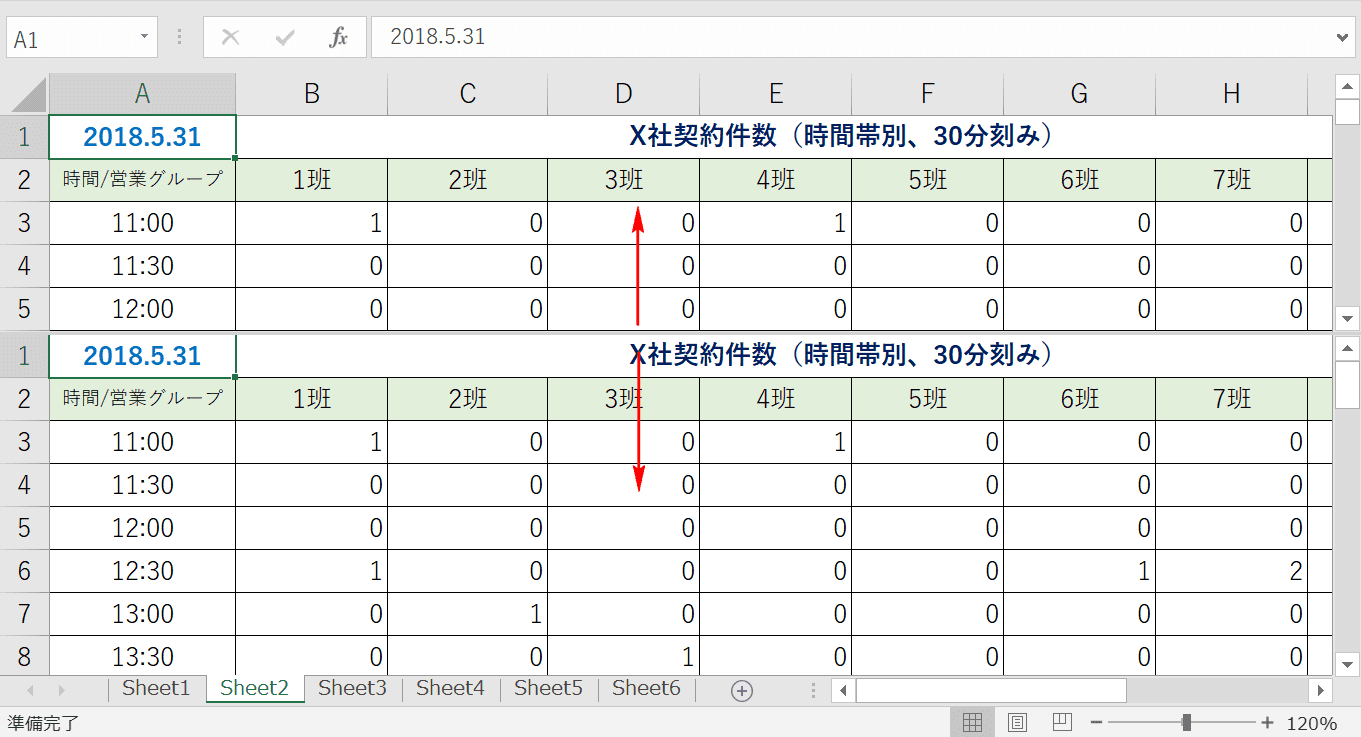Add a new sheet with the plus icon

click(742, 690)
